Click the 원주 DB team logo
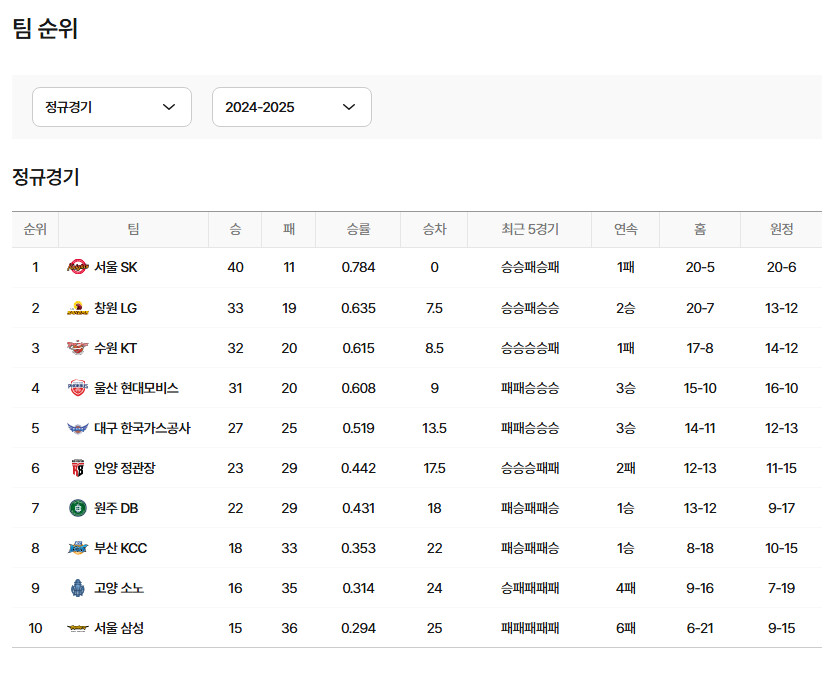Screen dimensions: 834x675 pos(77,508)
